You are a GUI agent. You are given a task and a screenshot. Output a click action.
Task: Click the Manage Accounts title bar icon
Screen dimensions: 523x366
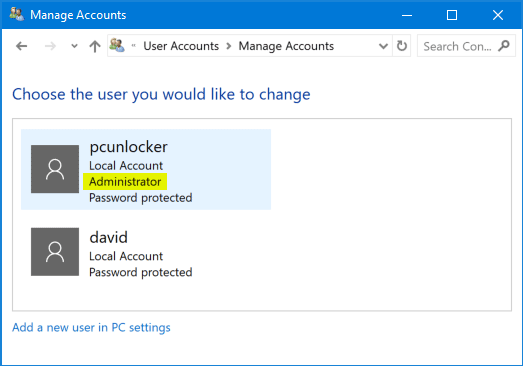tap(17, 14)
